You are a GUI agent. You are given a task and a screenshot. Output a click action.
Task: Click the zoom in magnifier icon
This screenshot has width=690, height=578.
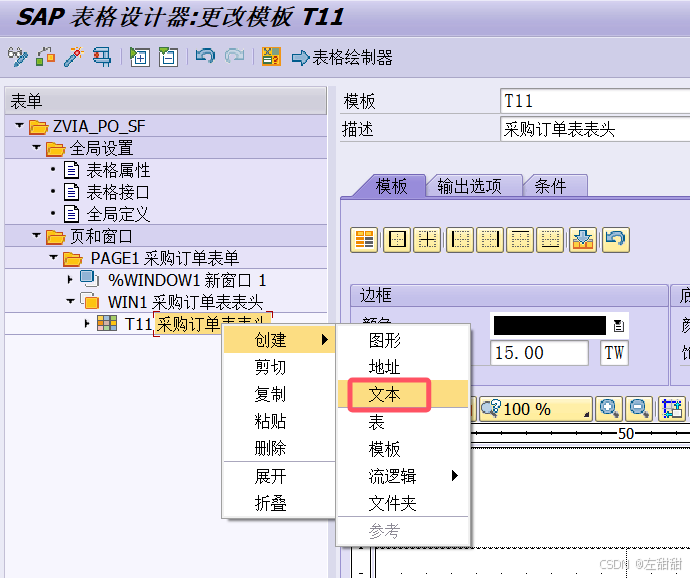(x=609, y=409)
